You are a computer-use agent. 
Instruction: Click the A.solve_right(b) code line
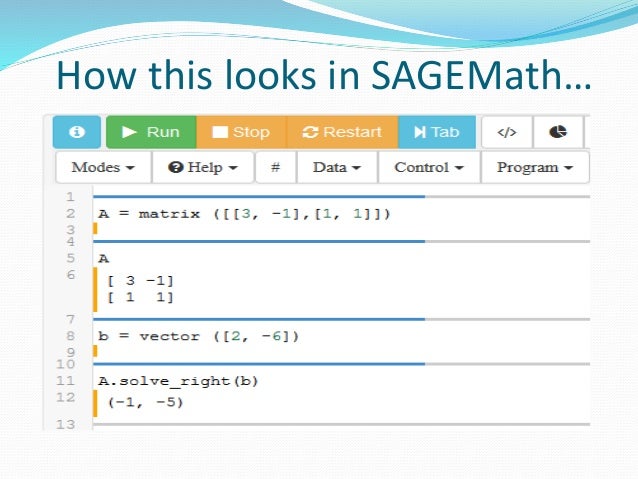click(x=178, y=381)
